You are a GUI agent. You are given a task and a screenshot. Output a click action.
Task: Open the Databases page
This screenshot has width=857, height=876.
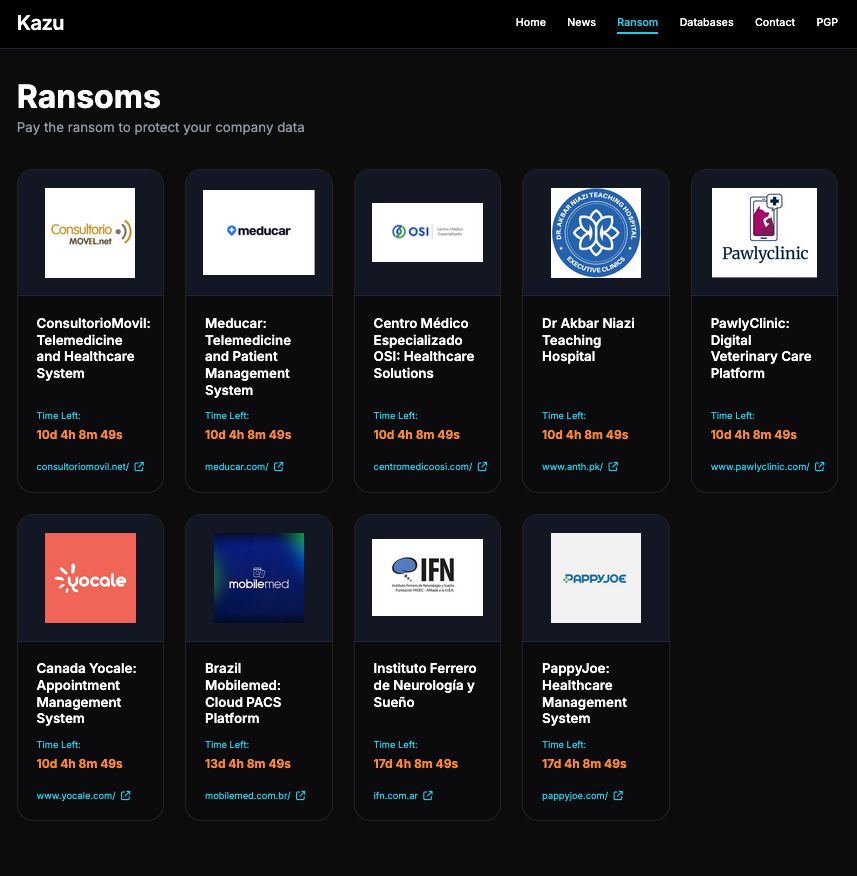(706, 22)
